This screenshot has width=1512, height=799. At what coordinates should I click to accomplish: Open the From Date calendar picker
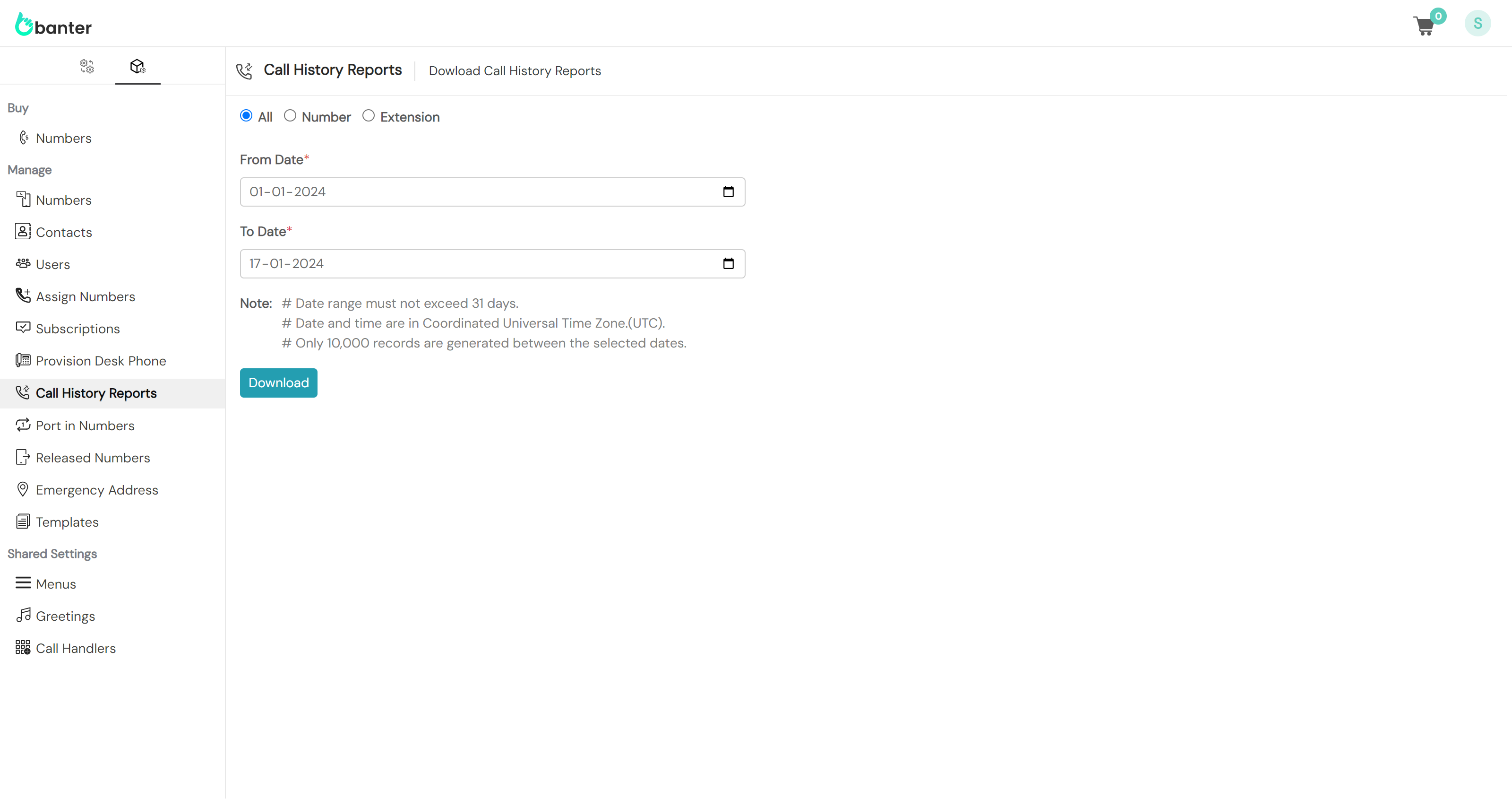tap(728, 192)
